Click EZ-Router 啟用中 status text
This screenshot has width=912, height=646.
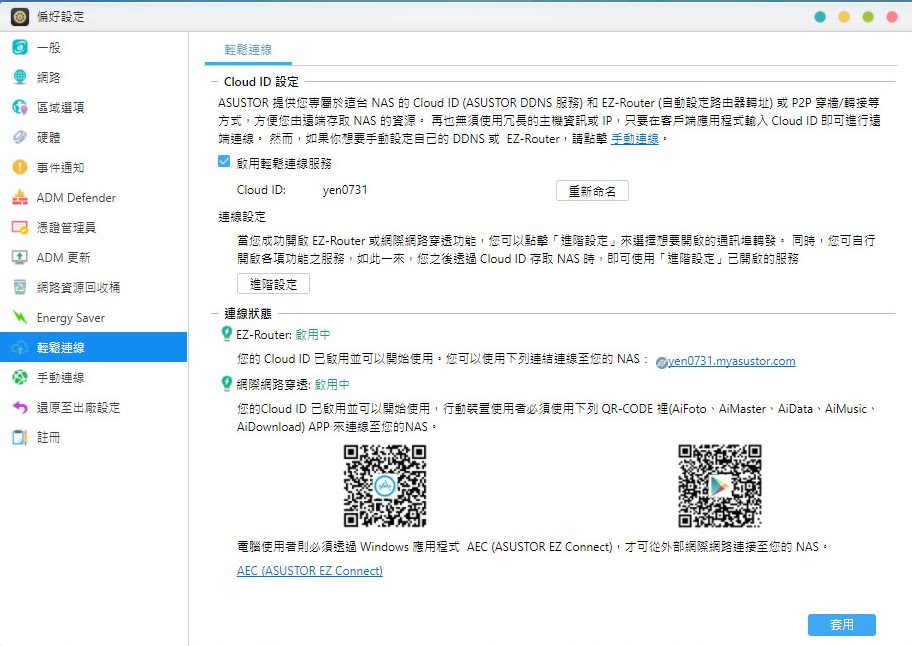pos(312,334)
